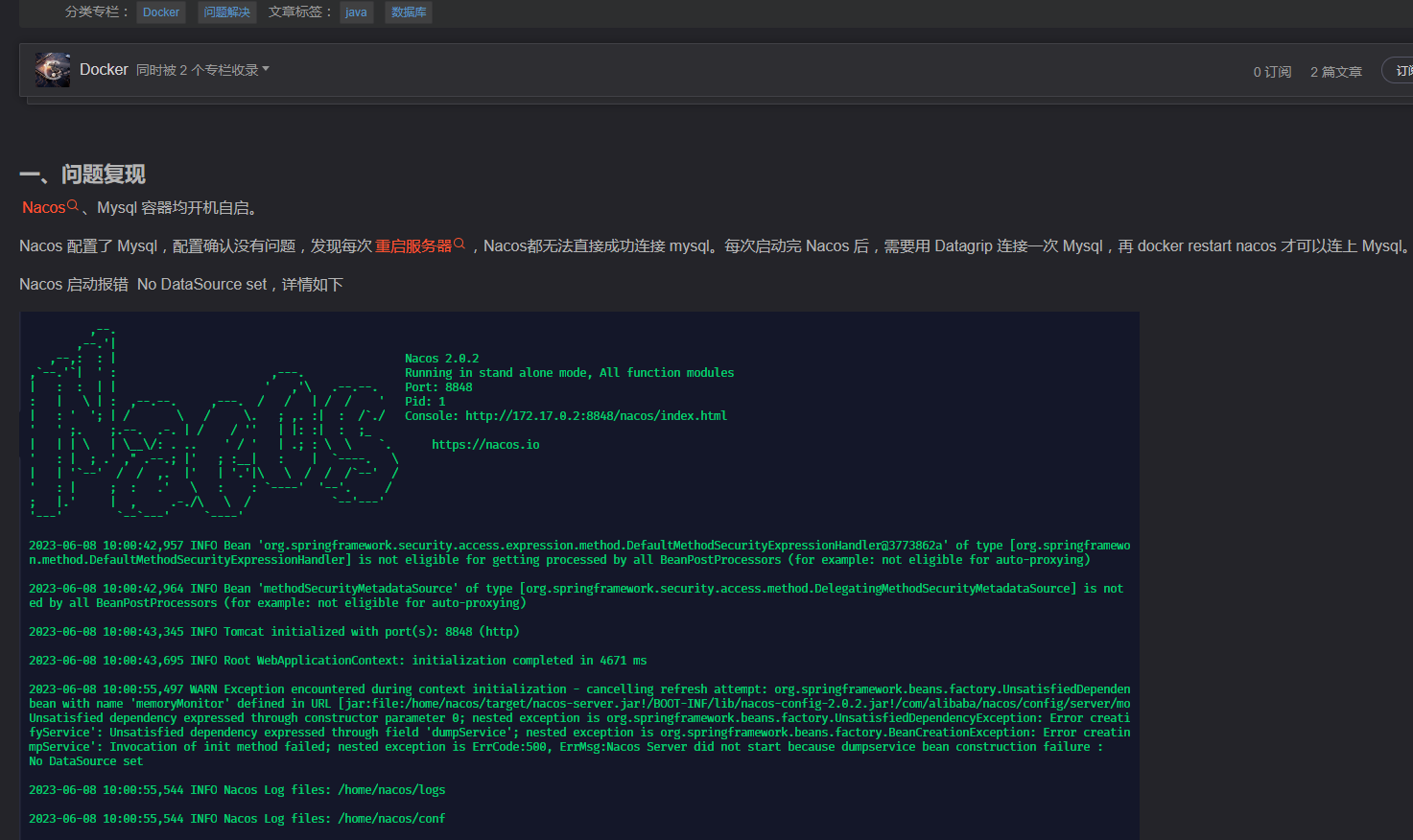This screenshot has width=1413, height=840.
Task: Click the Nacos ASCII art logo in log
Action: pyautogui.click(x=214, y=422)
